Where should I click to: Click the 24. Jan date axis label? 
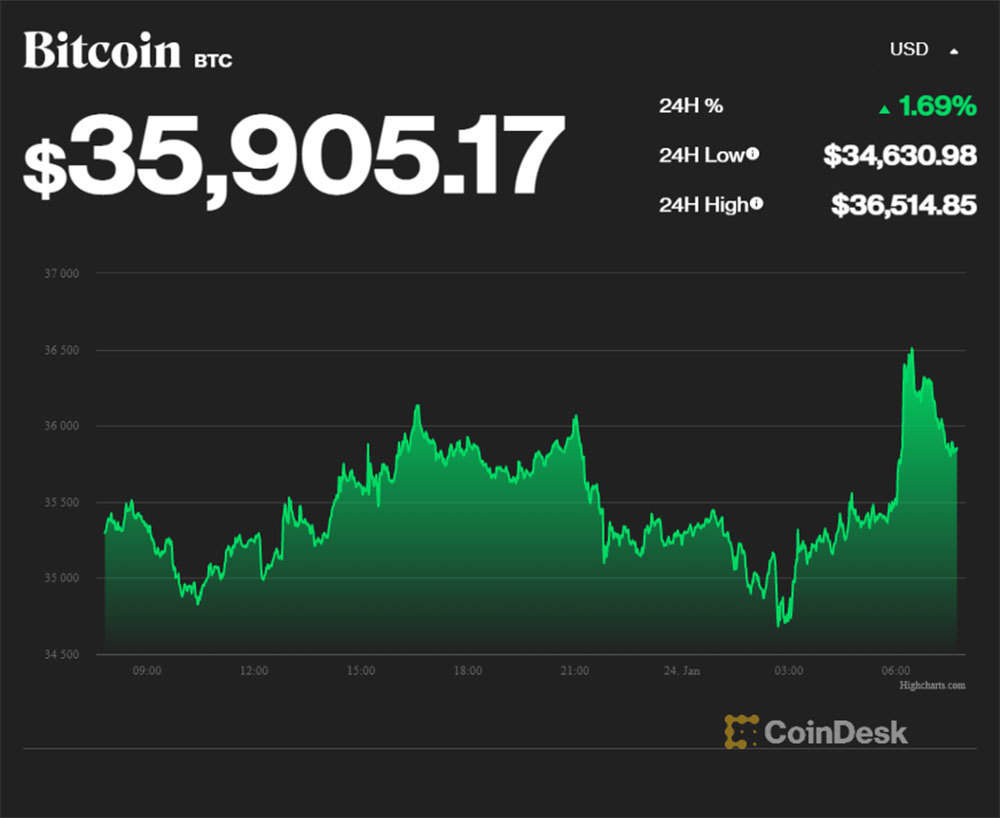tap(682, 670)
